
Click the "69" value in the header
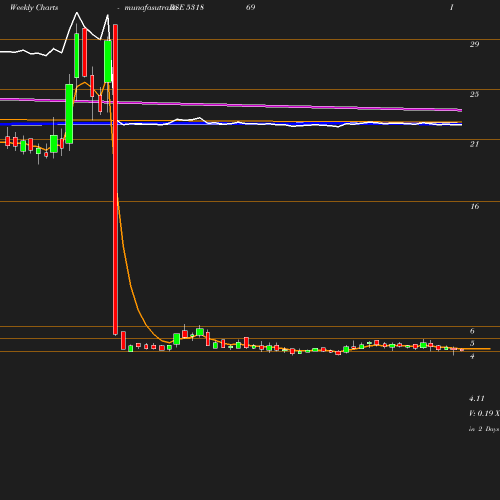pos(250,7)
